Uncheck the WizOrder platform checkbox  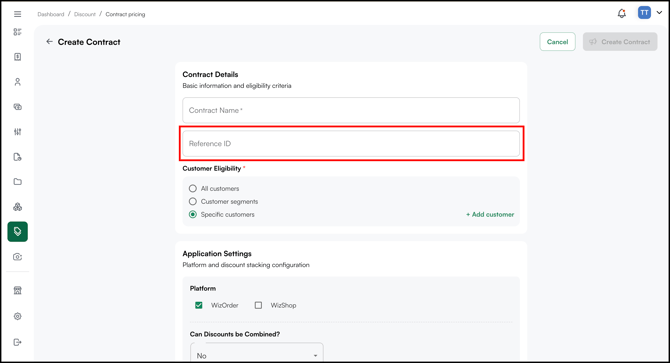(x=199, y=305)
